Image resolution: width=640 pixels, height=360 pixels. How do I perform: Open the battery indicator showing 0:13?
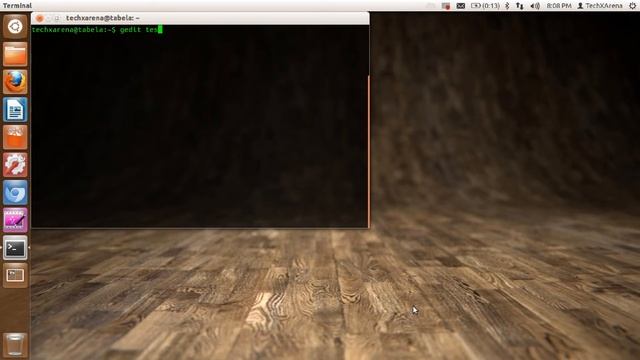(485, 6)
